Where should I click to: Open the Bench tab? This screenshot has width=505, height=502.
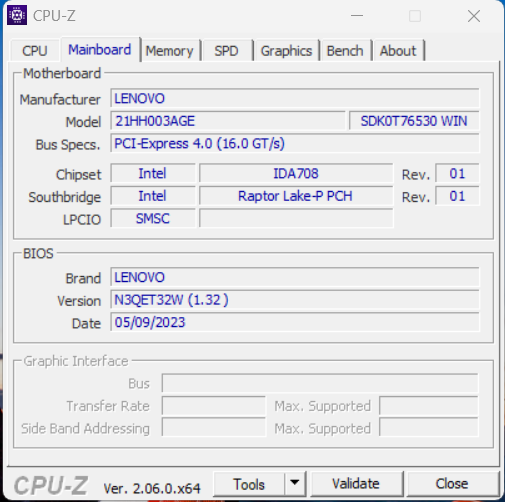click(x=345, y=51)
